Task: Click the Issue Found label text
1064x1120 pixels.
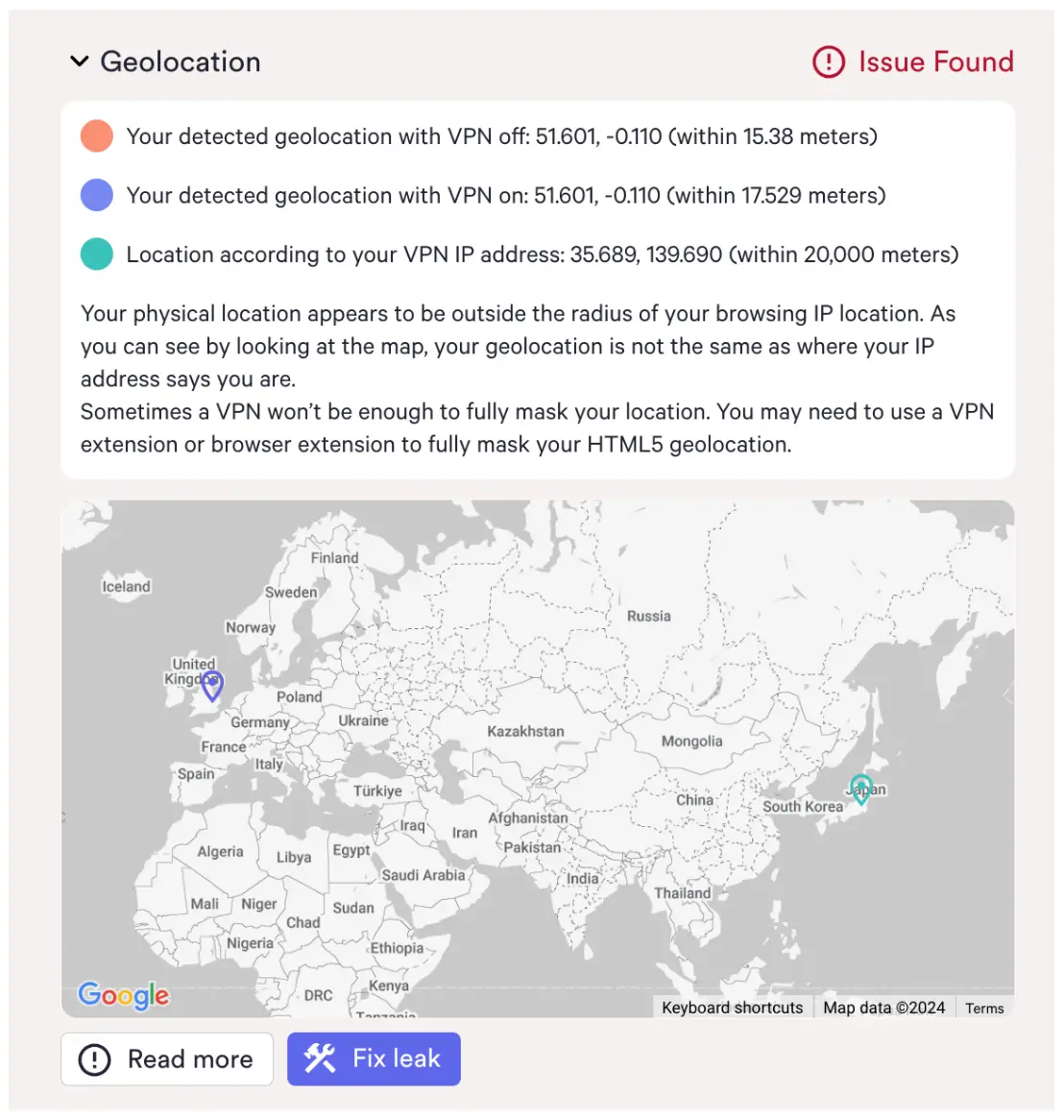Action: tap(936, 61)
